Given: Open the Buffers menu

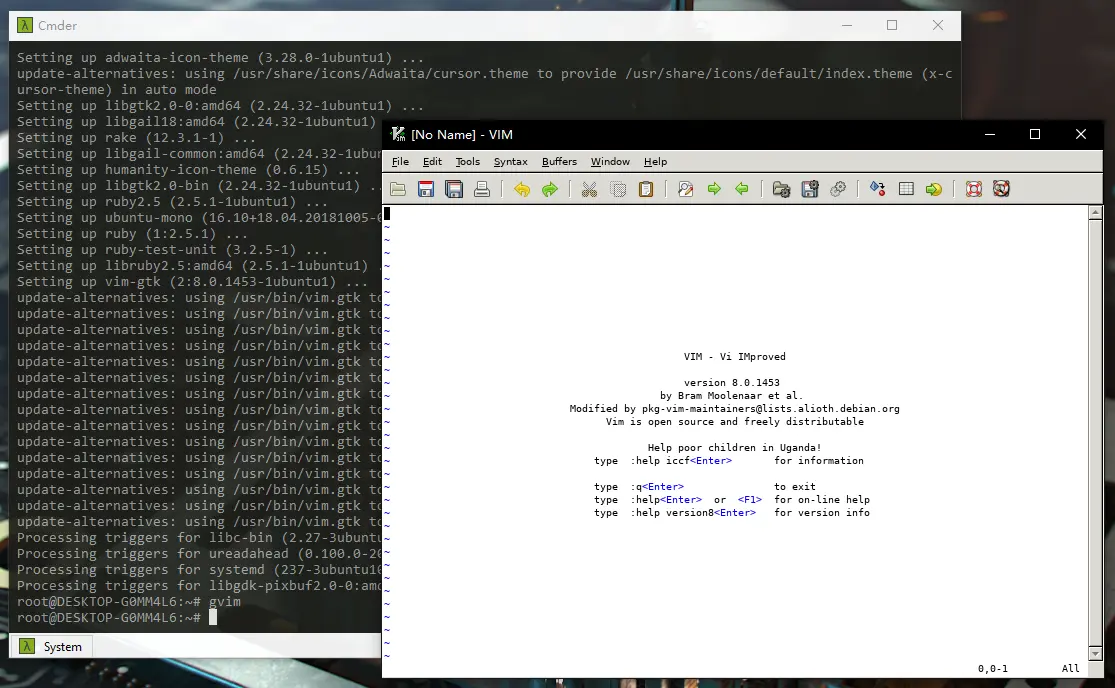Looking at the screenshot, I should click(559, 161).
